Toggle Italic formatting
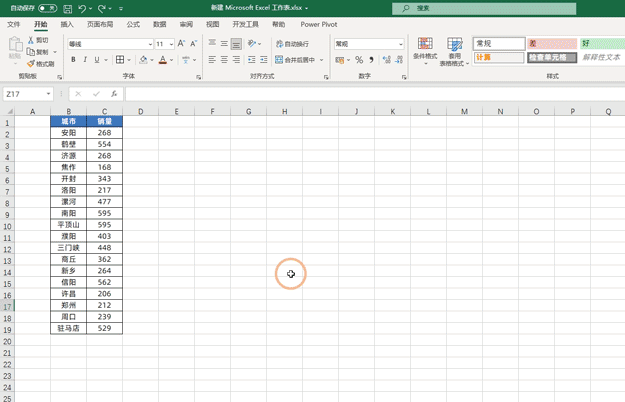625x402 pixels. tap(85, 60)
